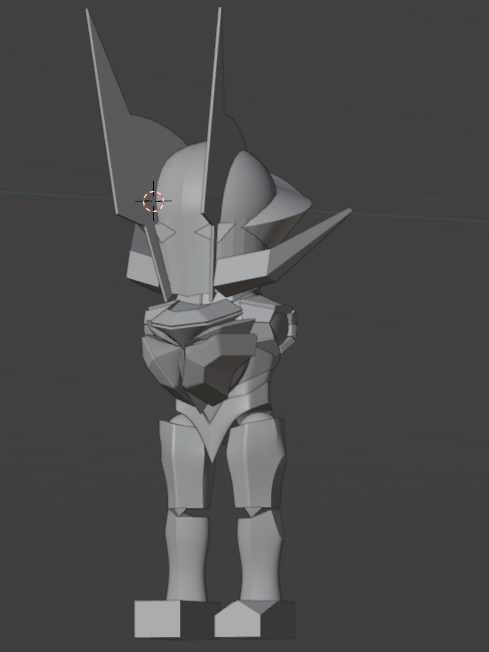Click the red-white 3D cursor crosshair

[153, 201]
